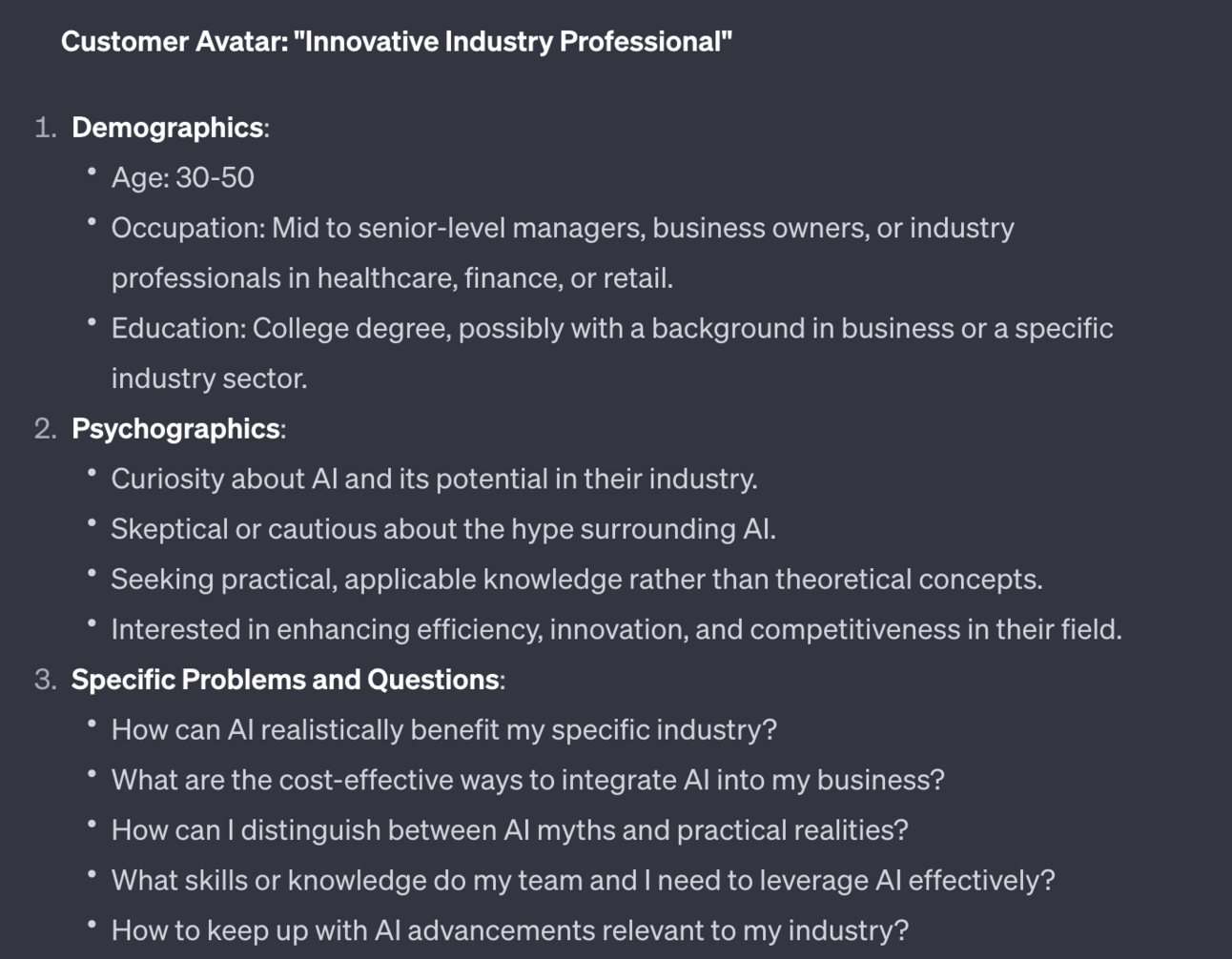Click the "Skeptical or cautious" bullet
The image size is (1232, 959).
(443, 529)
